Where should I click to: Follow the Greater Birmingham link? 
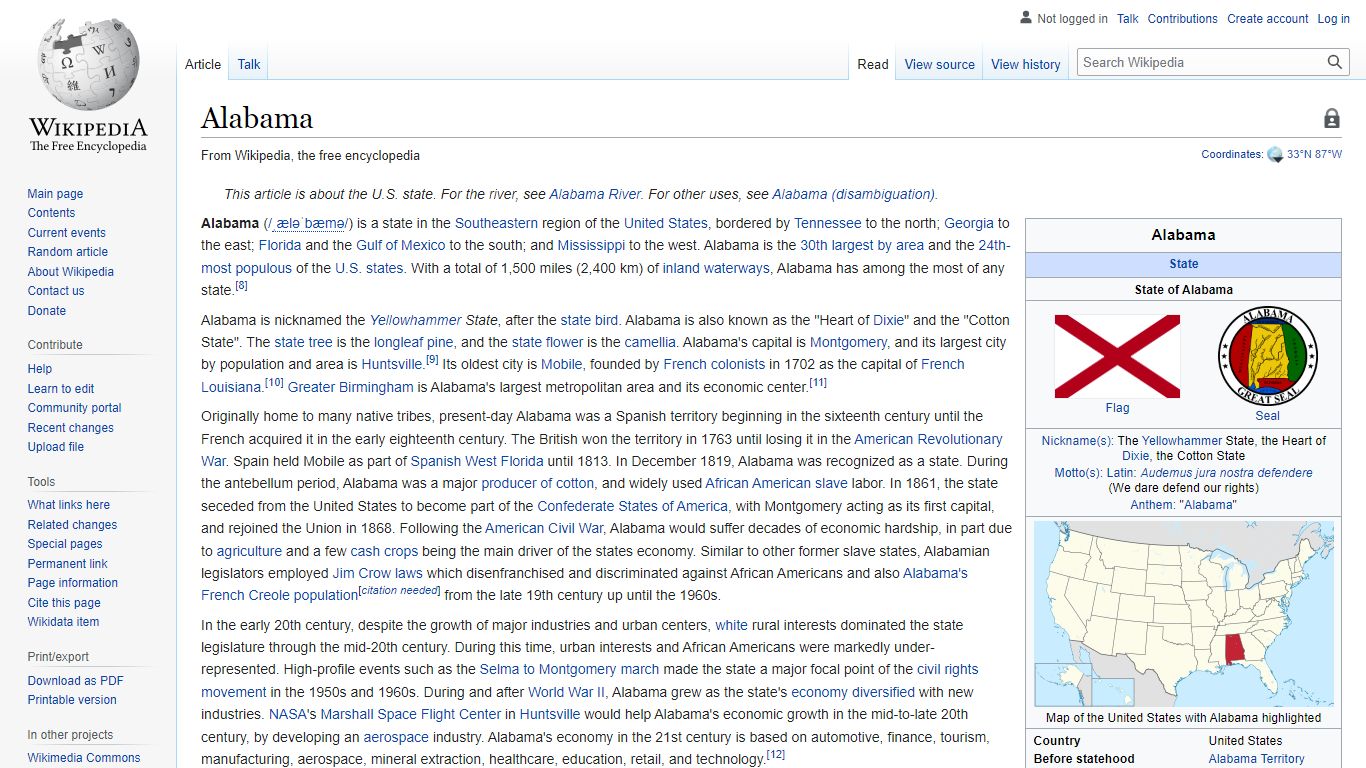350,387
